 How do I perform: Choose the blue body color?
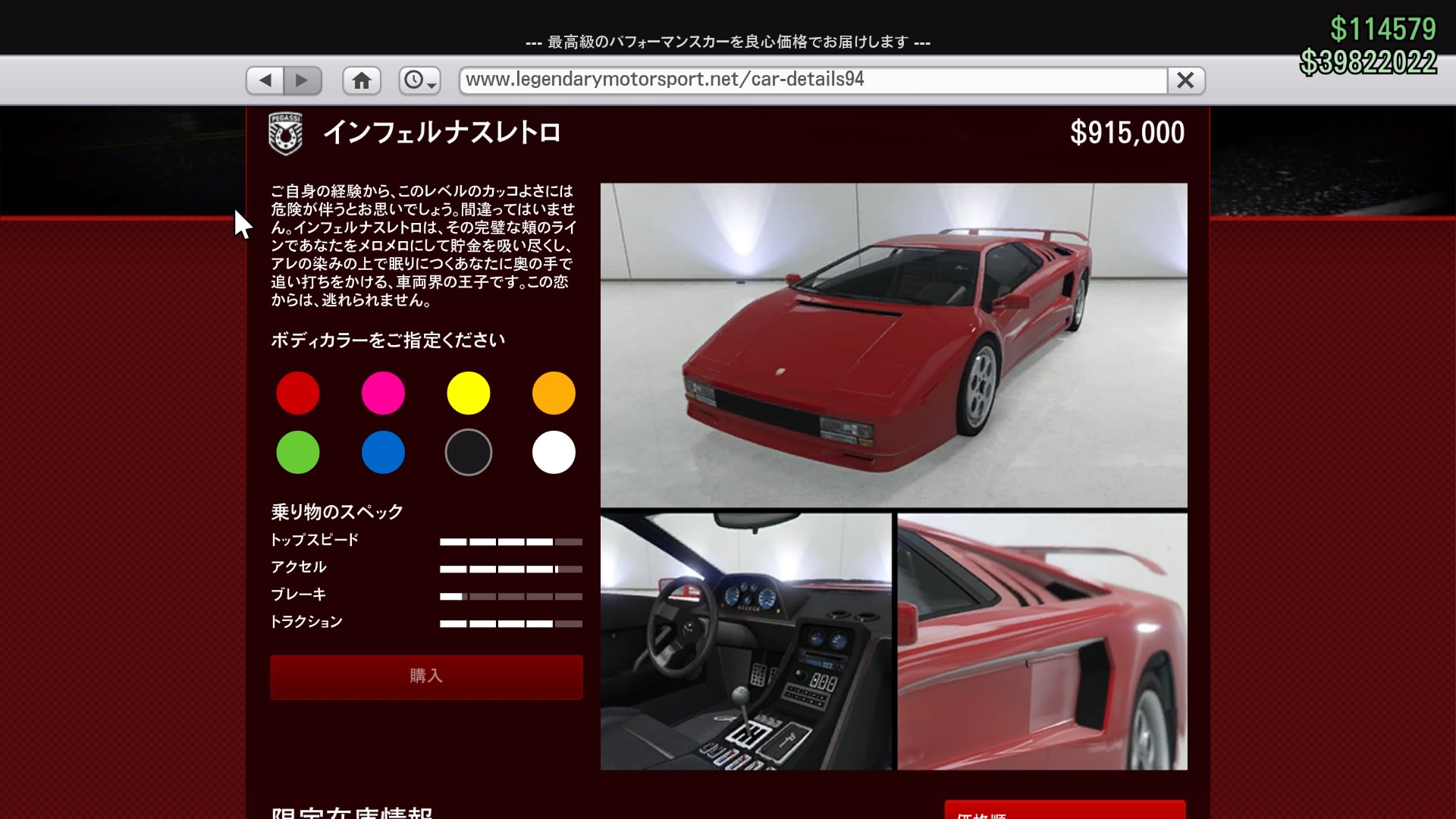click(x=383, y=453)
